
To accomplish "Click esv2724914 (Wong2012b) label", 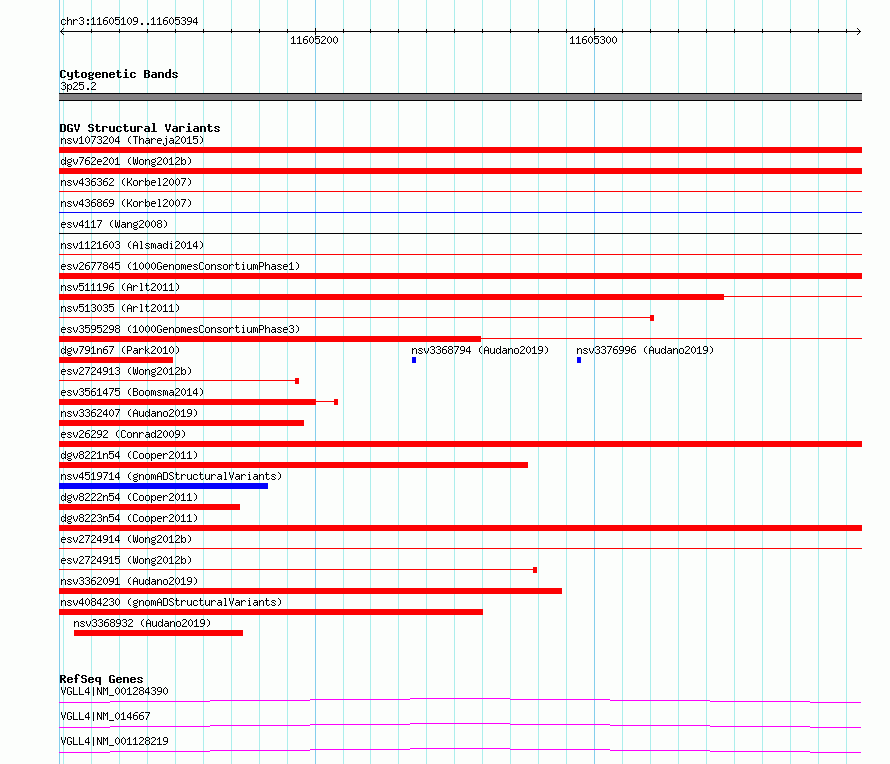I will pos(126,539).
